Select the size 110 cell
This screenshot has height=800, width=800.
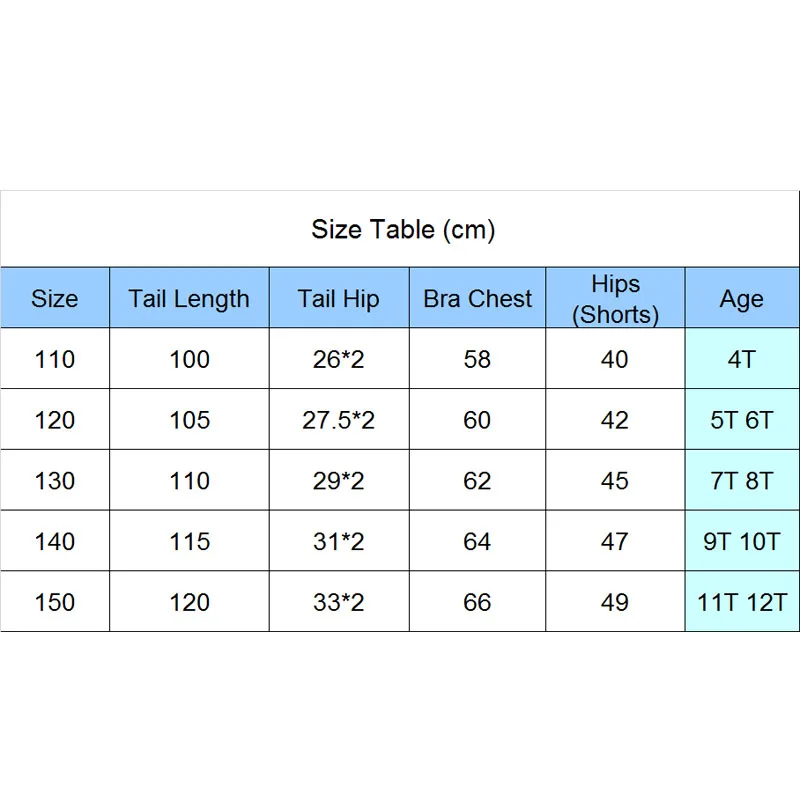point(55,359)
